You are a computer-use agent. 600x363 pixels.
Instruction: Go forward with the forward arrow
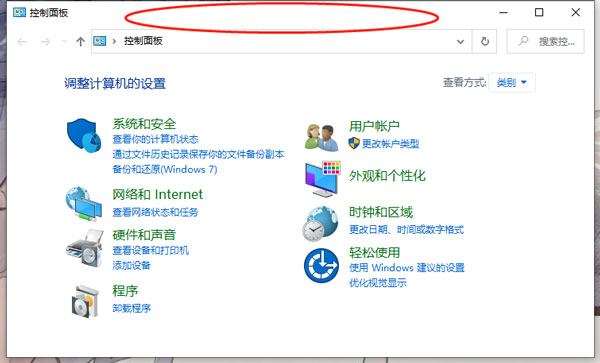45,41
